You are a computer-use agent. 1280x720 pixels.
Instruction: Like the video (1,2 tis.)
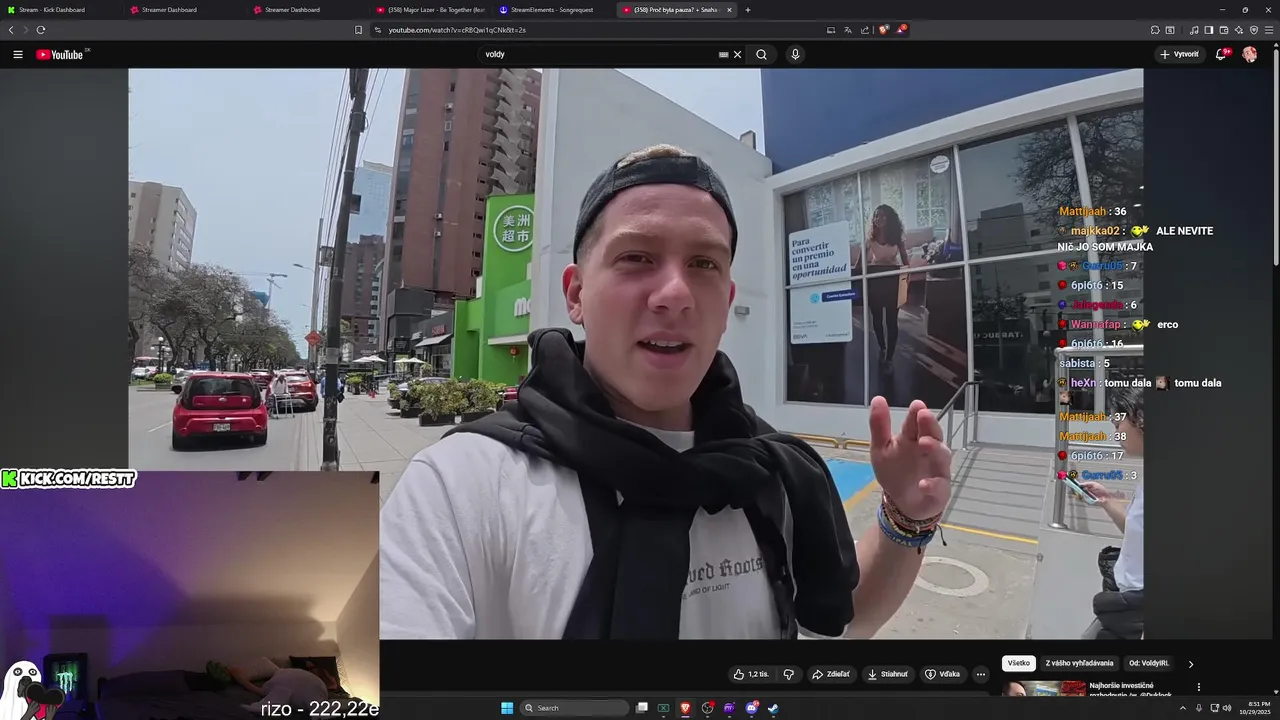pos(750,674)
